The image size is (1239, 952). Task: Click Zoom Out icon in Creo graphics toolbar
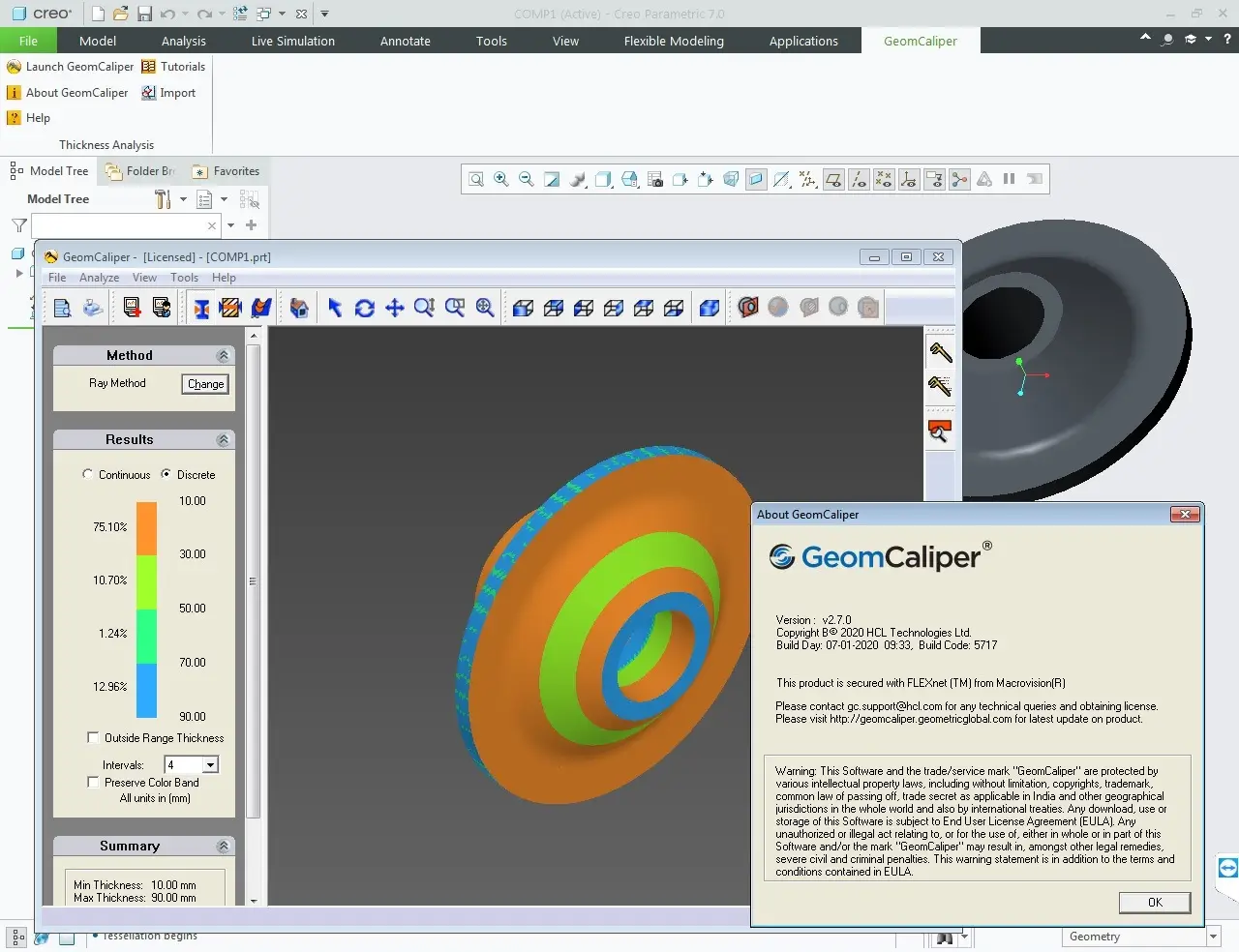pos(527,179)
